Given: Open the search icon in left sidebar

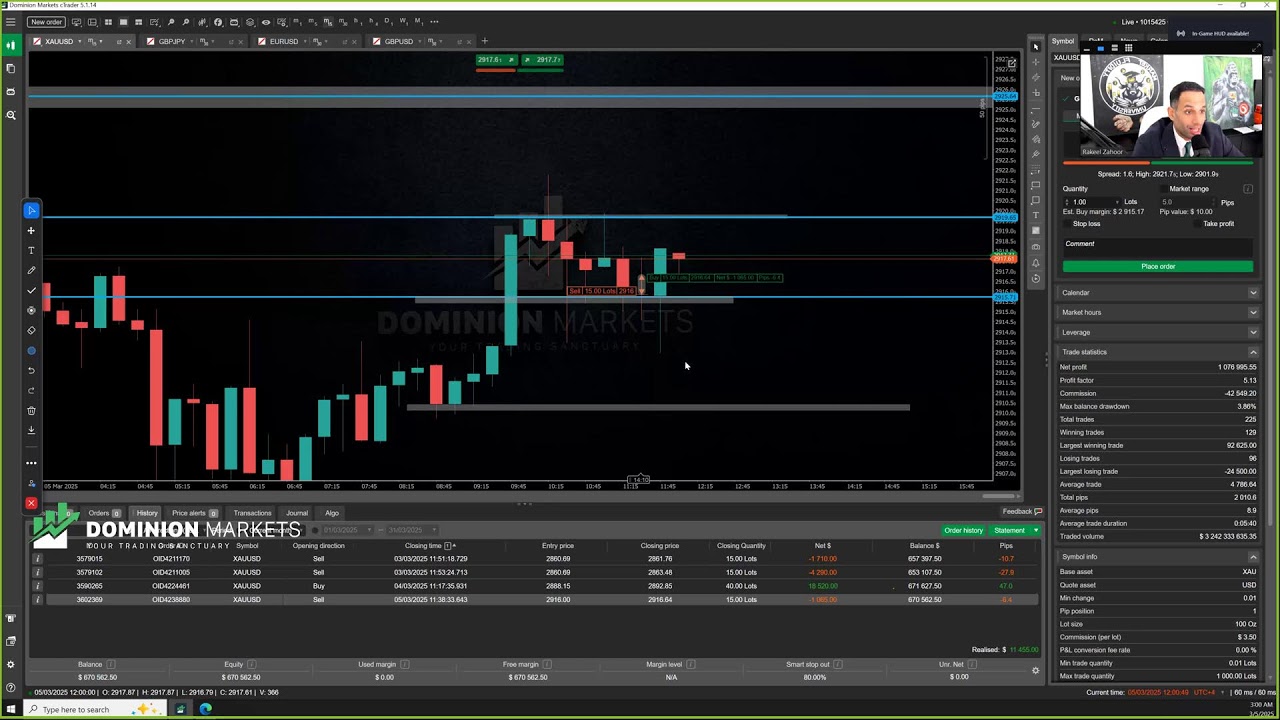Looking at the screenshot, I should 10,115.
